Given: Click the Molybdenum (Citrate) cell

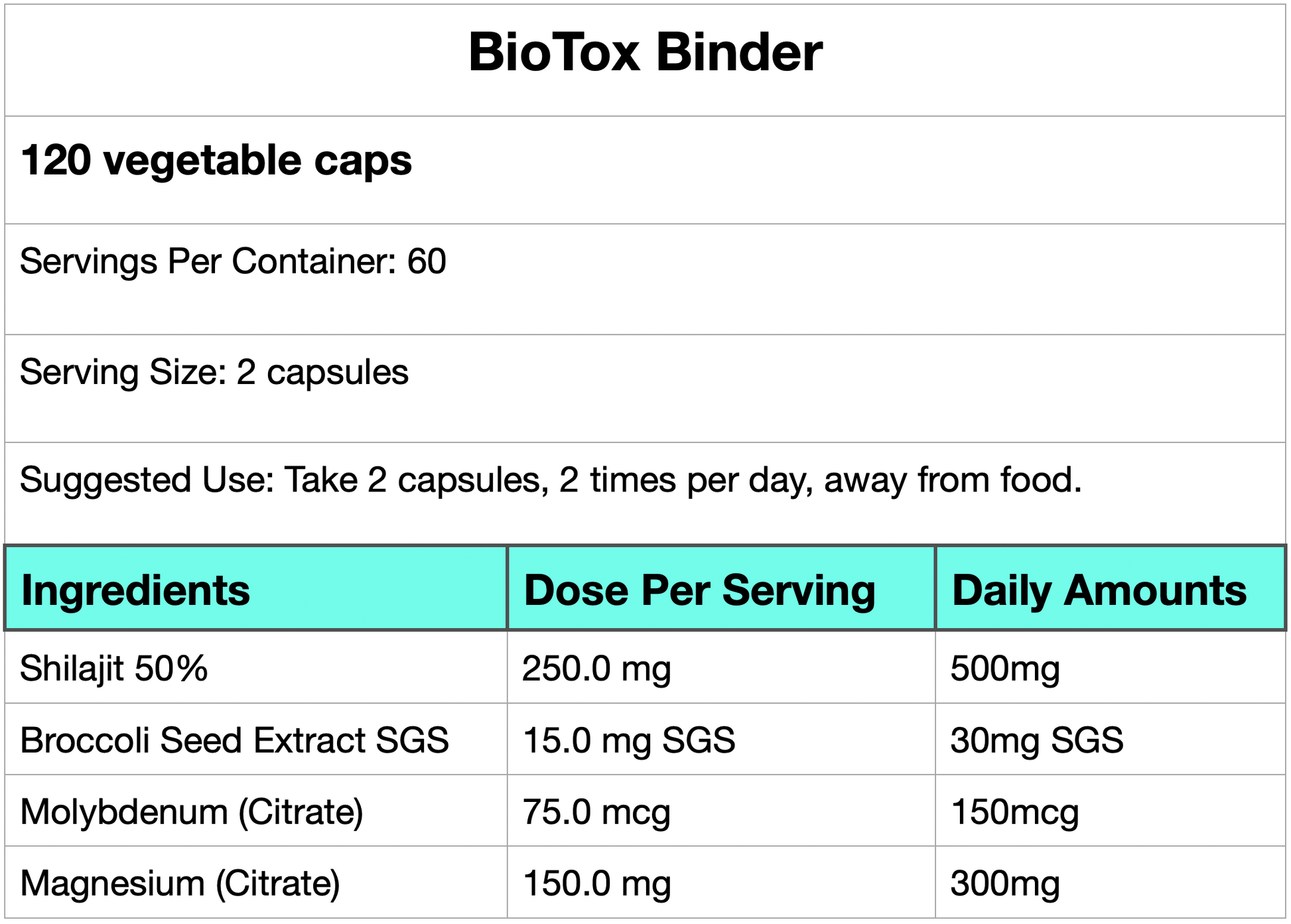Looking at the screenshot, I should coord(192,812).
